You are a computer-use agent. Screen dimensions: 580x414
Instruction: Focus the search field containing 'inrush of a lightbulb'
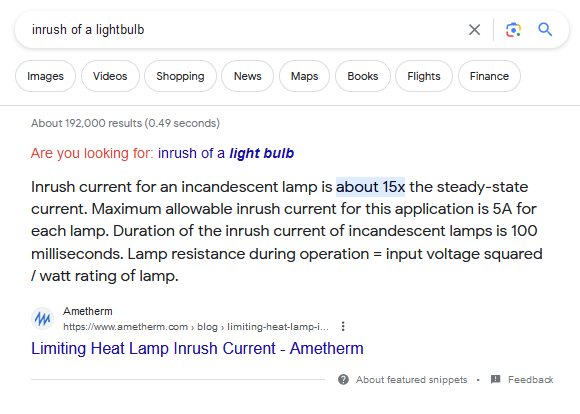point(244,30)
